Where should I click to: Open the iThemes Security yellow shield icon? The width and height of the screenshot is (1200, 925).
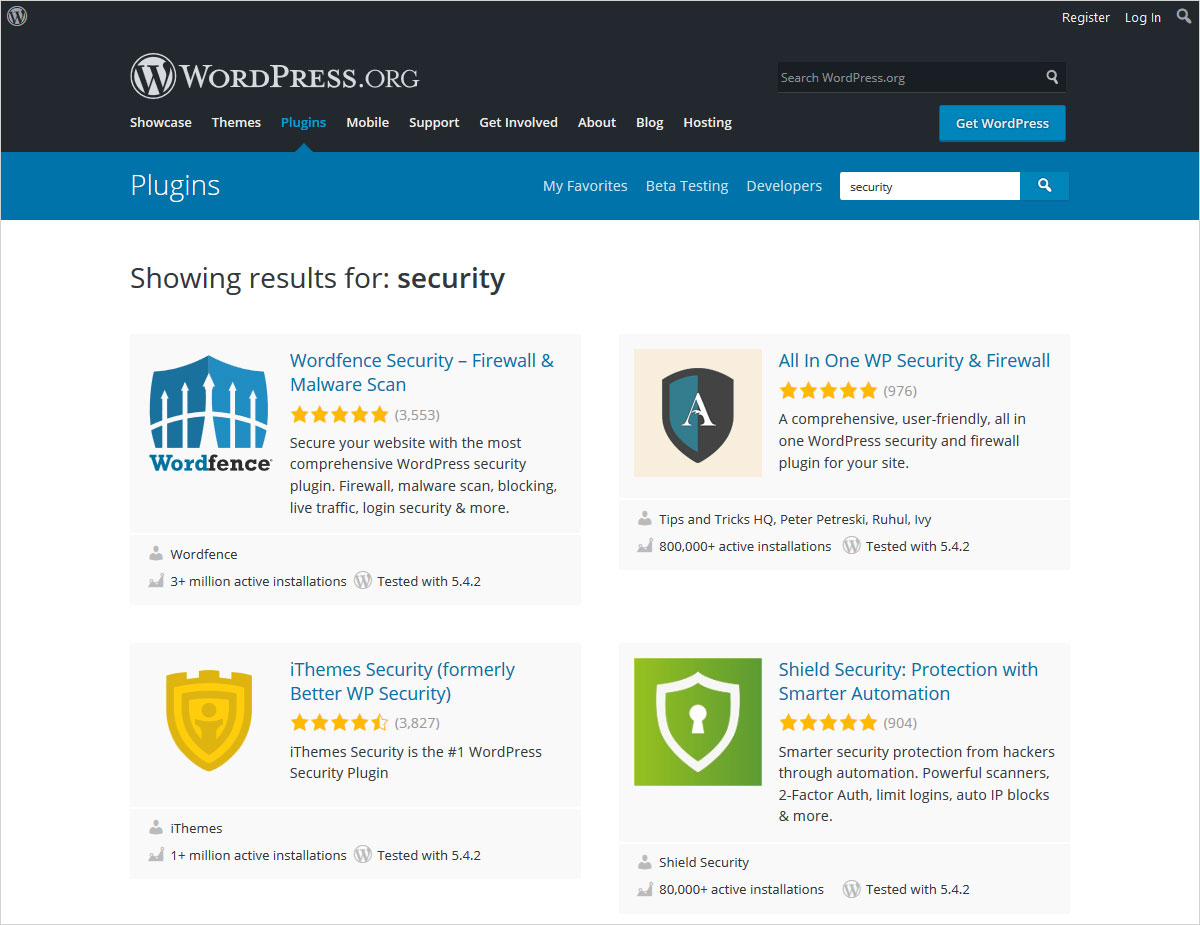(210, 720)
